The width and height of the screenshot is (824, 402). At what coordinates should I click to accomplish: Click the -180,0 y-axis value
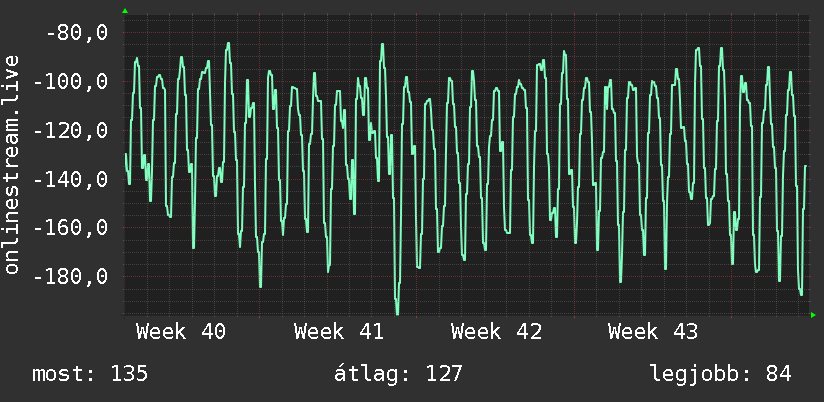[70, 277]
